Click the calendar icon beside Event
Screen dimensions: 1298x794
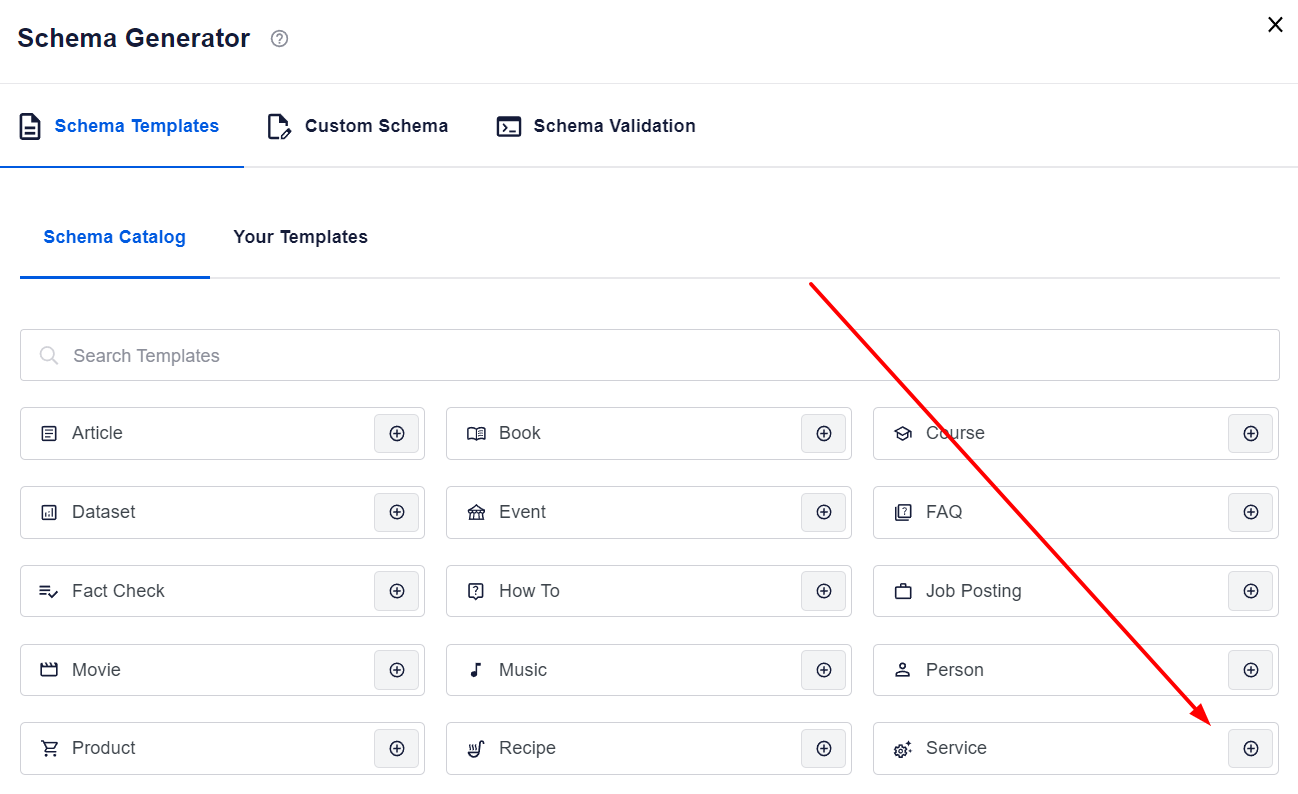pos(476,512)
